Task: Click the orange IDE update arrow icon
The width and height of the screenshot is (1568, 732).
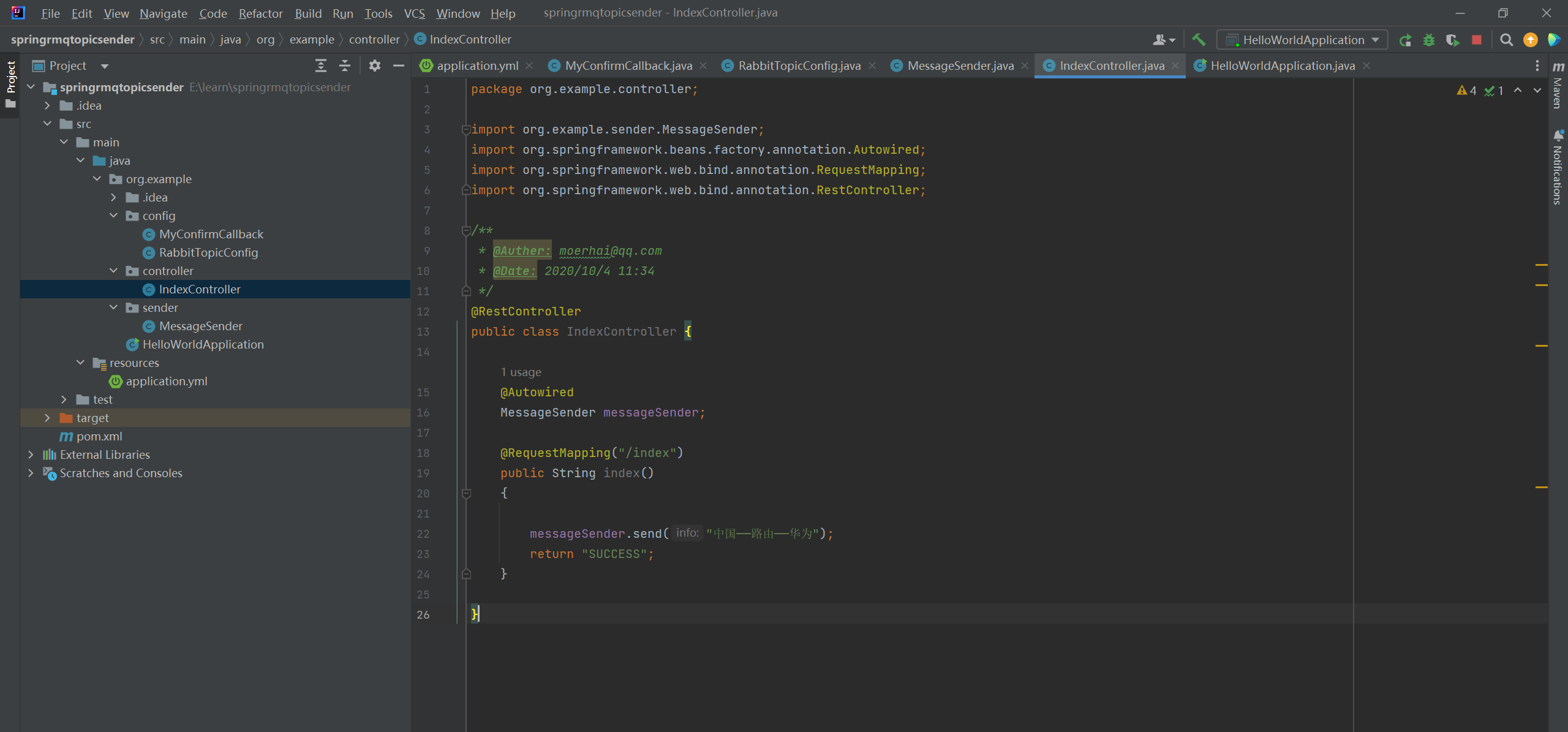Action: click(x=1530, y=40)
